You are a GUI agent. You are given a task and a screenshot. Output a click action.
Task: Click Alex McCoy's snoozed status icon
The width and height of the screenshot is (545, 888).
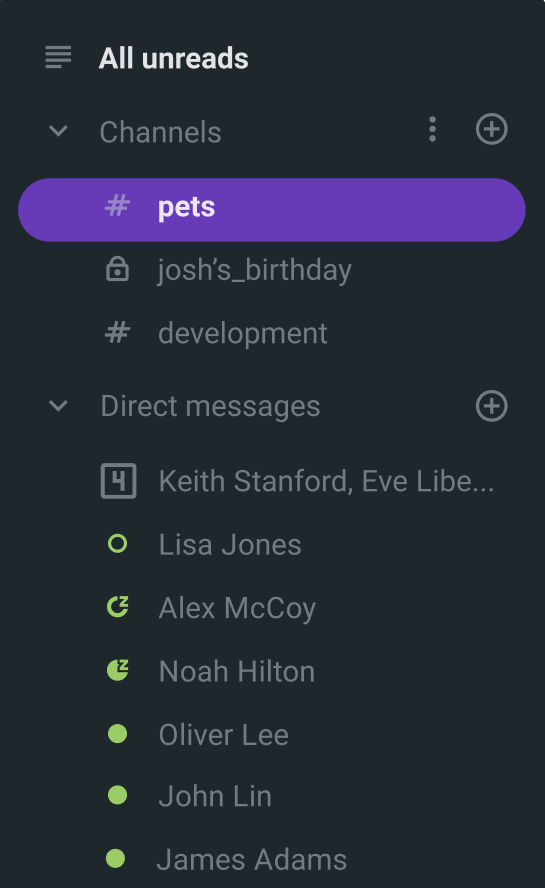(118, 607)
